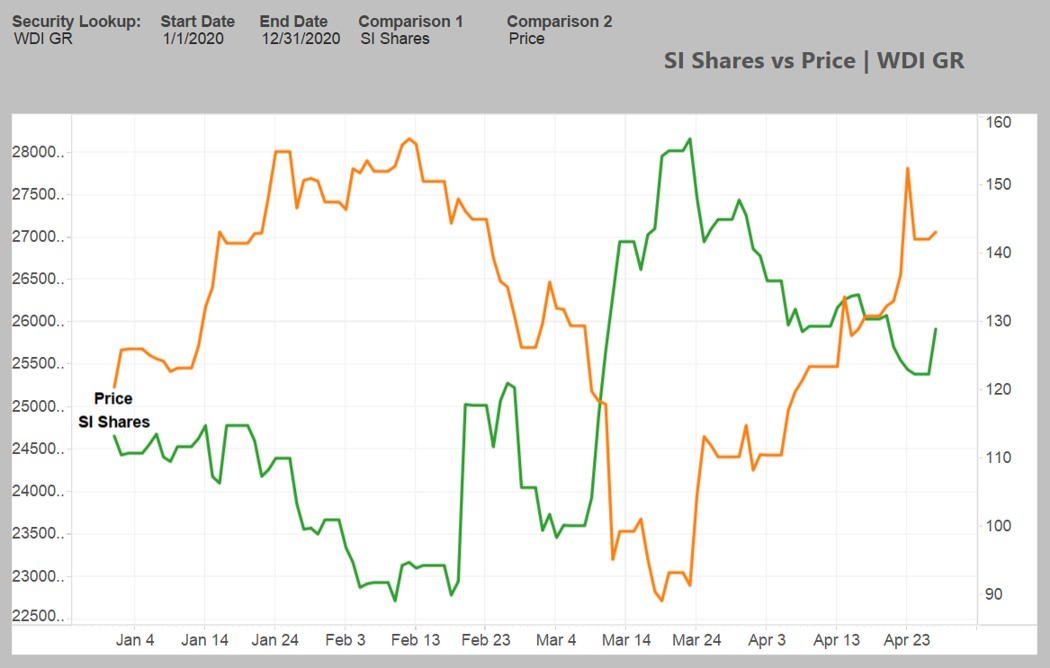The height and width of the screenshot is (668, 1050).
Task: Click the 160 right axis value
Action: pos(999,122)
